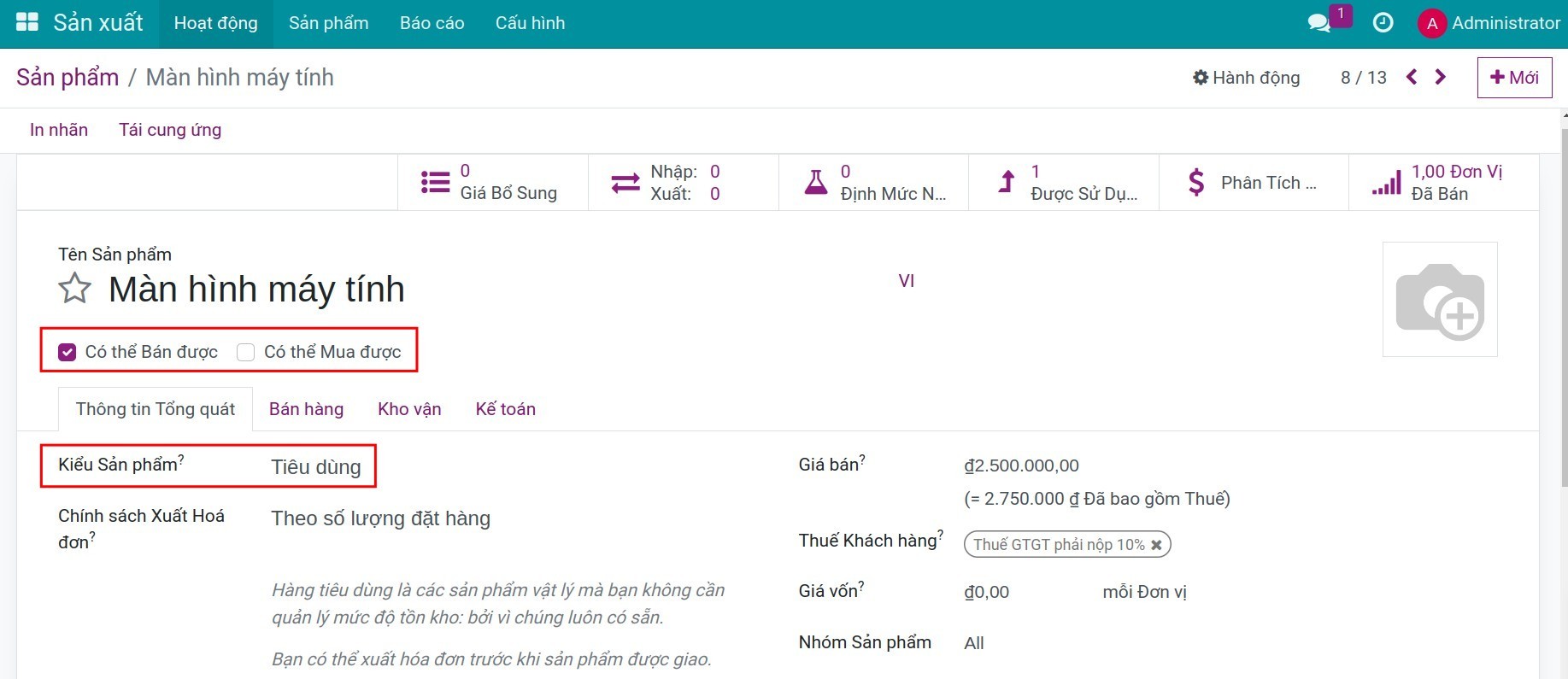Go to next record arrow

pyautogui.click(x=1441, y=77)
